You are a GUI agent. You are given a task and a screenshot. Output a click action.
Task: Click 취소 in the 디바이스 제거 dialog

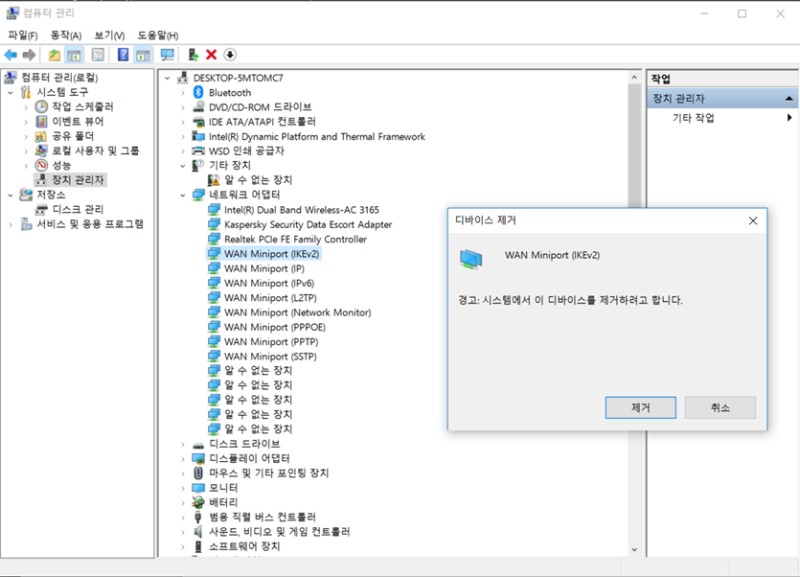(x=720, y=407)
